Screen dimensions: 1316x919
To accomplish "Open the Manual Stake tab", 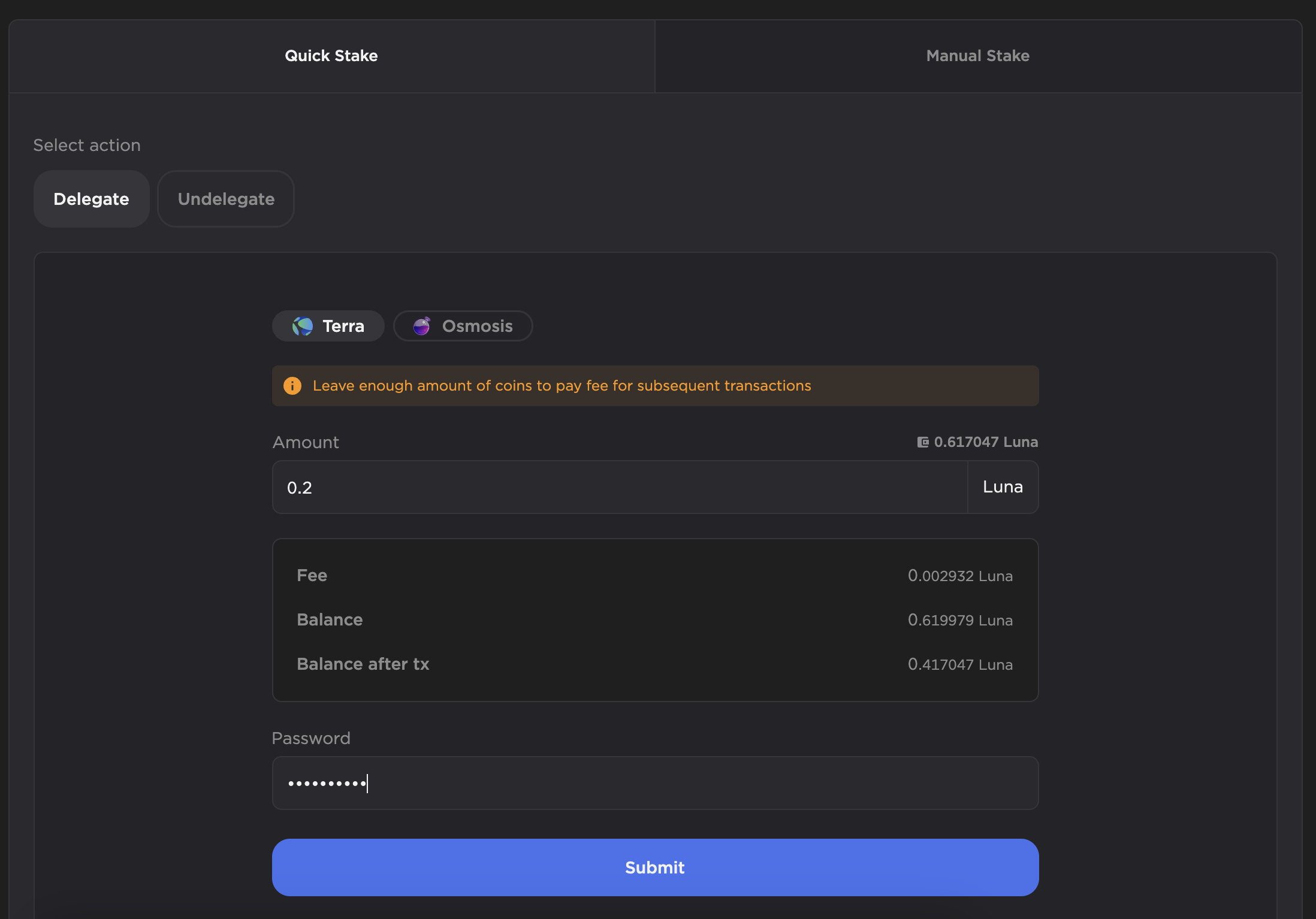I will coord(977,56).
